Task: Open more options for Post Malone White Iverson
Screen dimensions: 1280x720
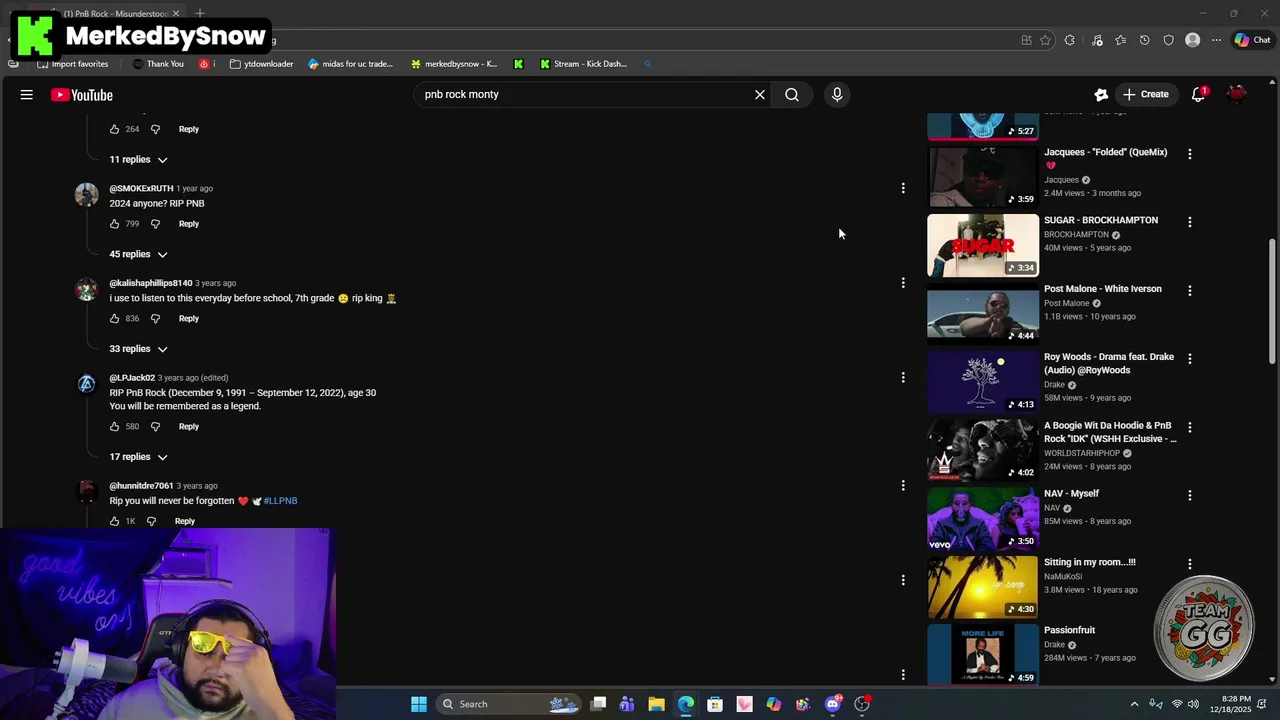Action: 1190,290
